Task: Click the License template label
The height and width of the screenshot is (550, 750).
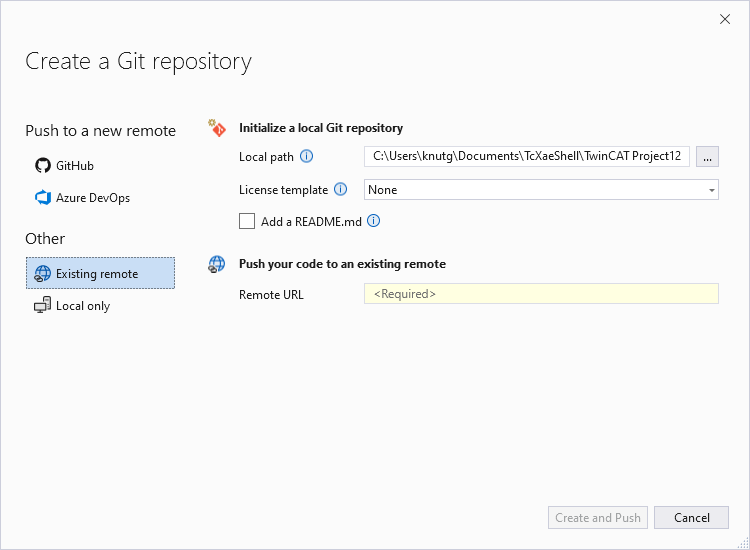Action: pos(284,190)
